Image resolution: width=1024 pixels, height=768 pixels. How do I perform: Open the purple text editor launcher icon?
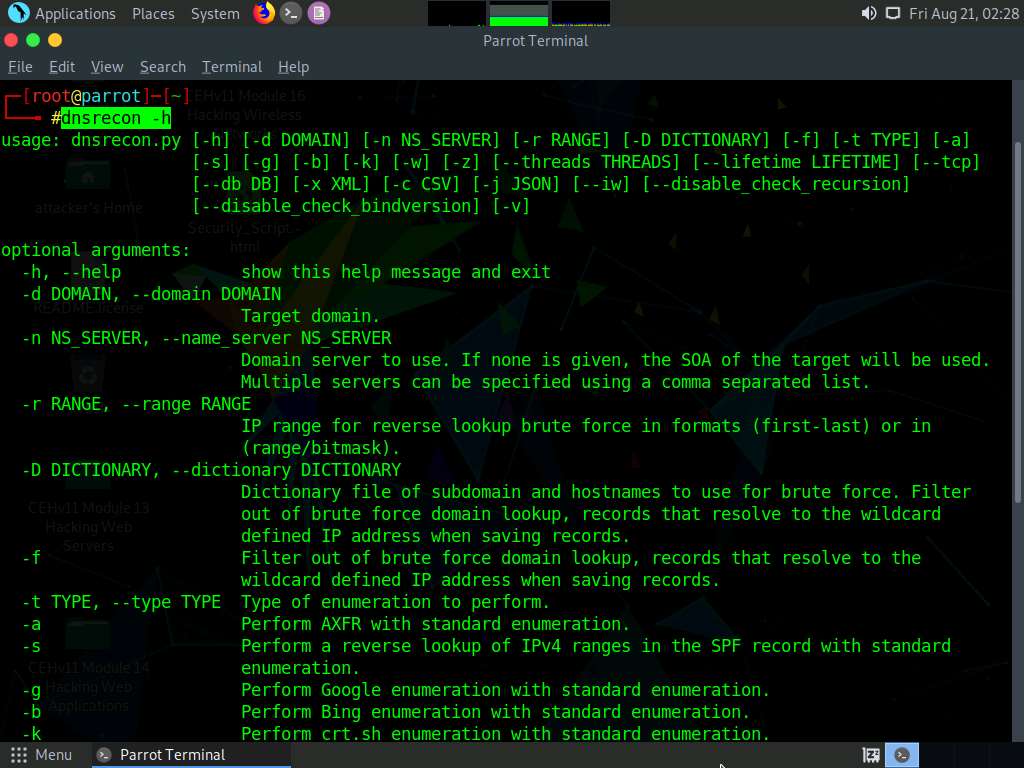(x=319, y=13)
